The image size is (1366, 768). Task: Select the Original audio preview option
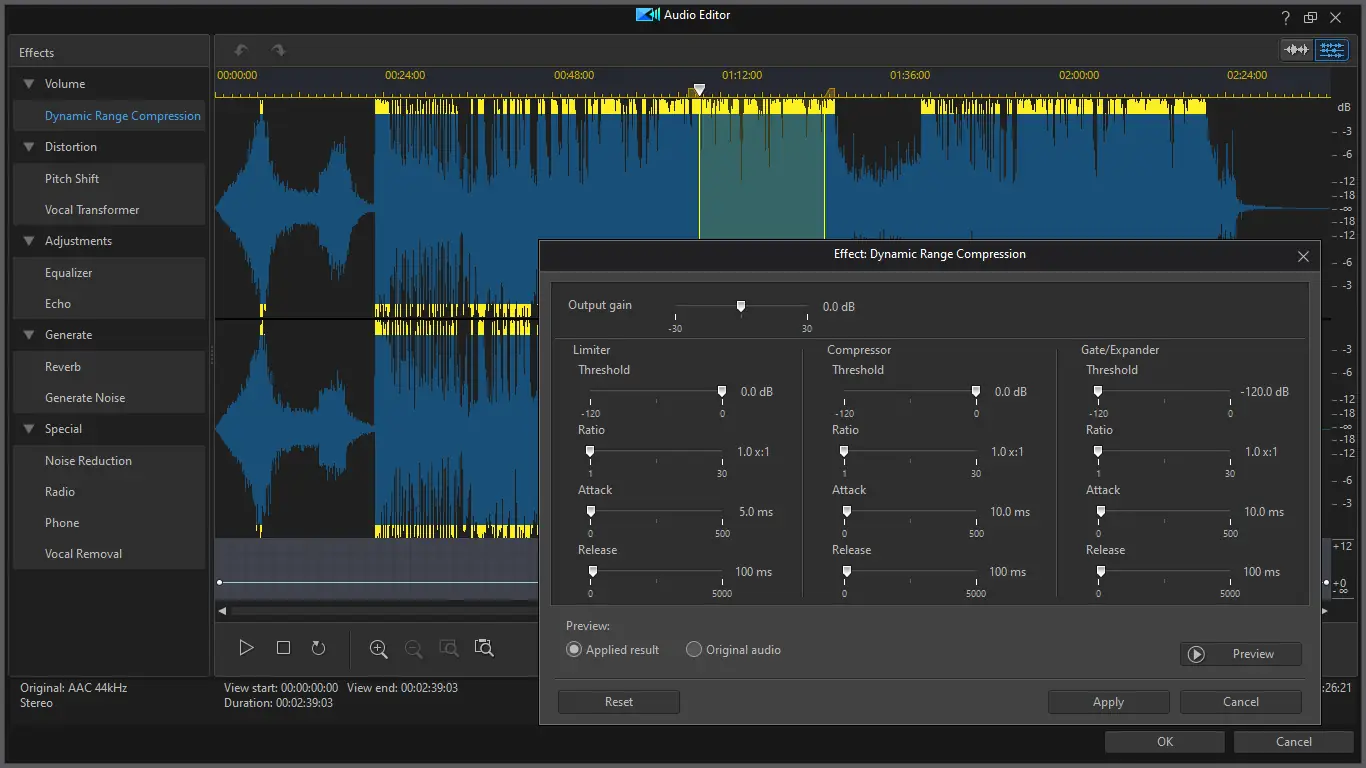(x=694, y=650)
